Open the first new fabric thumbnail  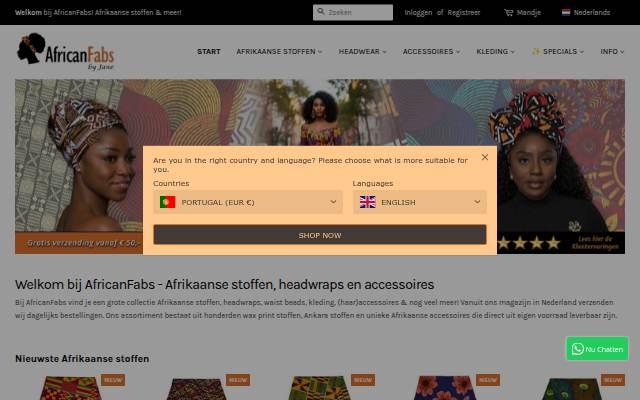pos(71,388)
